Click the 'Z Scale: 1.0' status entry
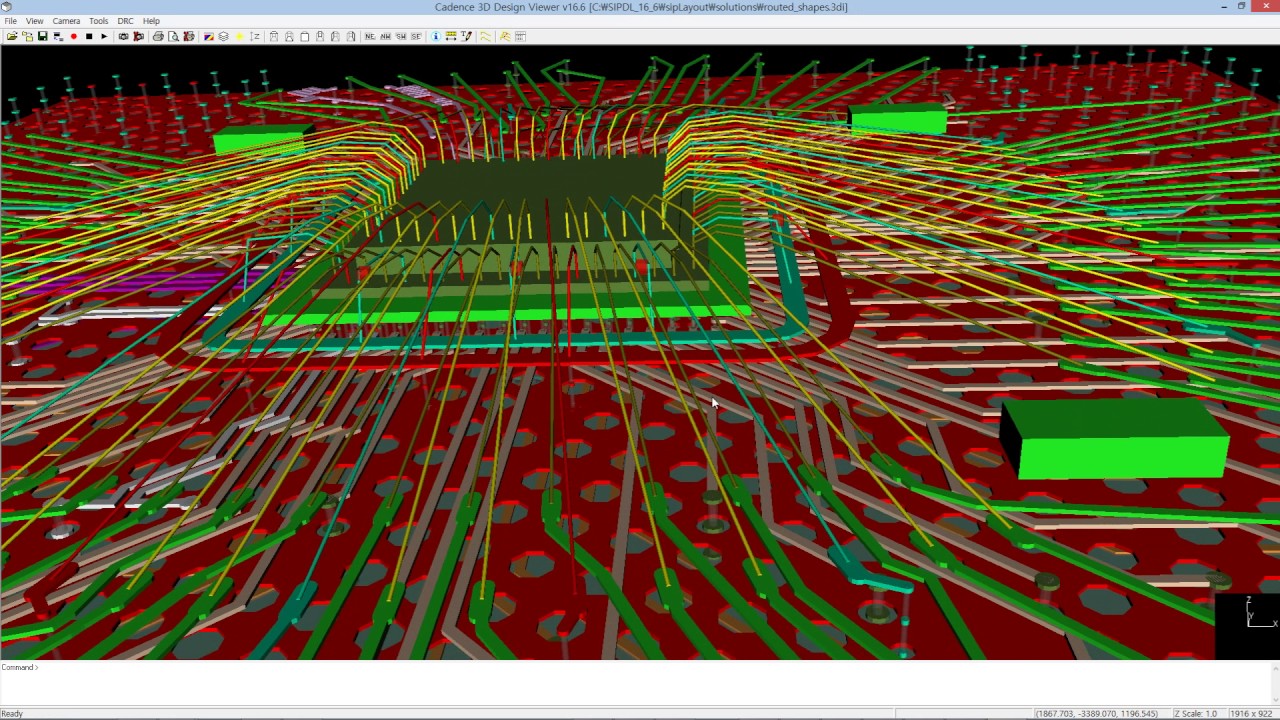The height and width of the screenshot is (720, 1280). [x=1195, y=714]
